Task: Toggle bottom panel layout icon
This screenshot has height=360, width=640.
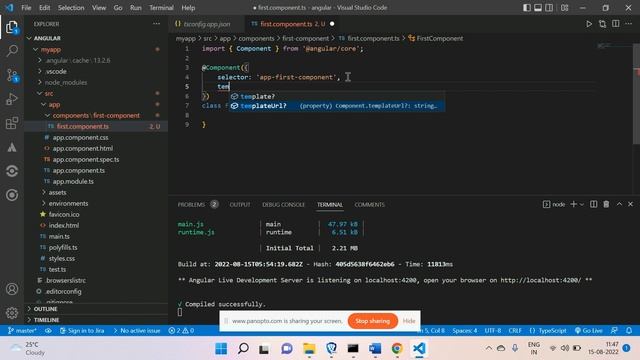Action: pyautogui.click(x=538, y=8)
